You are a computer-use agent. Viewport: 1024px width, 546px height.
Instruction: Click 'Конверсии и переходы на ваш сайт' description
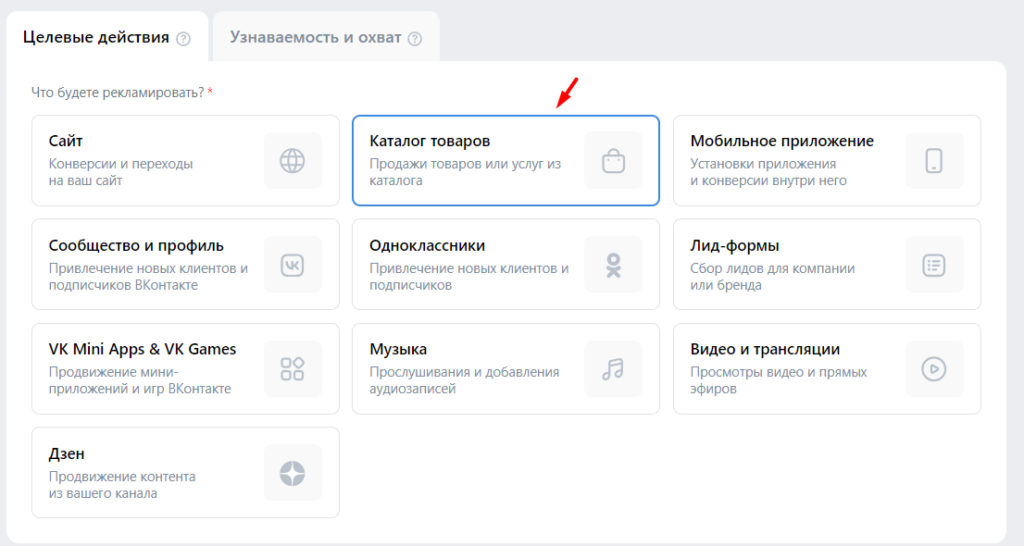(x=121, y=172)
